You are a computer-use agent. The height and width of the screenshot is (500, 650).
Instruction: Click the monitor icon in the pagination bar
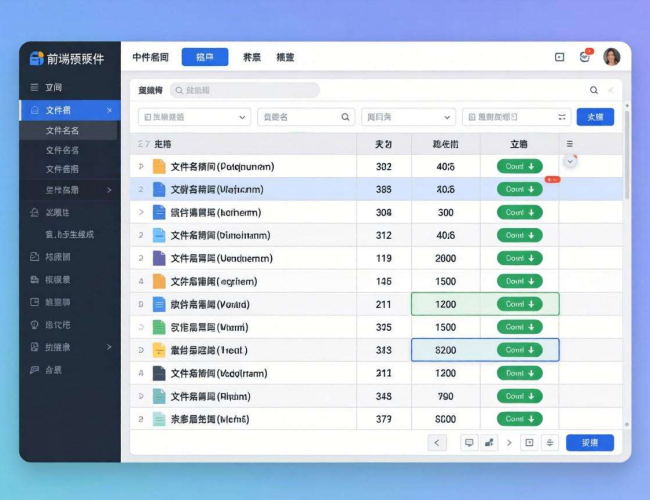[x=469, y=443]
